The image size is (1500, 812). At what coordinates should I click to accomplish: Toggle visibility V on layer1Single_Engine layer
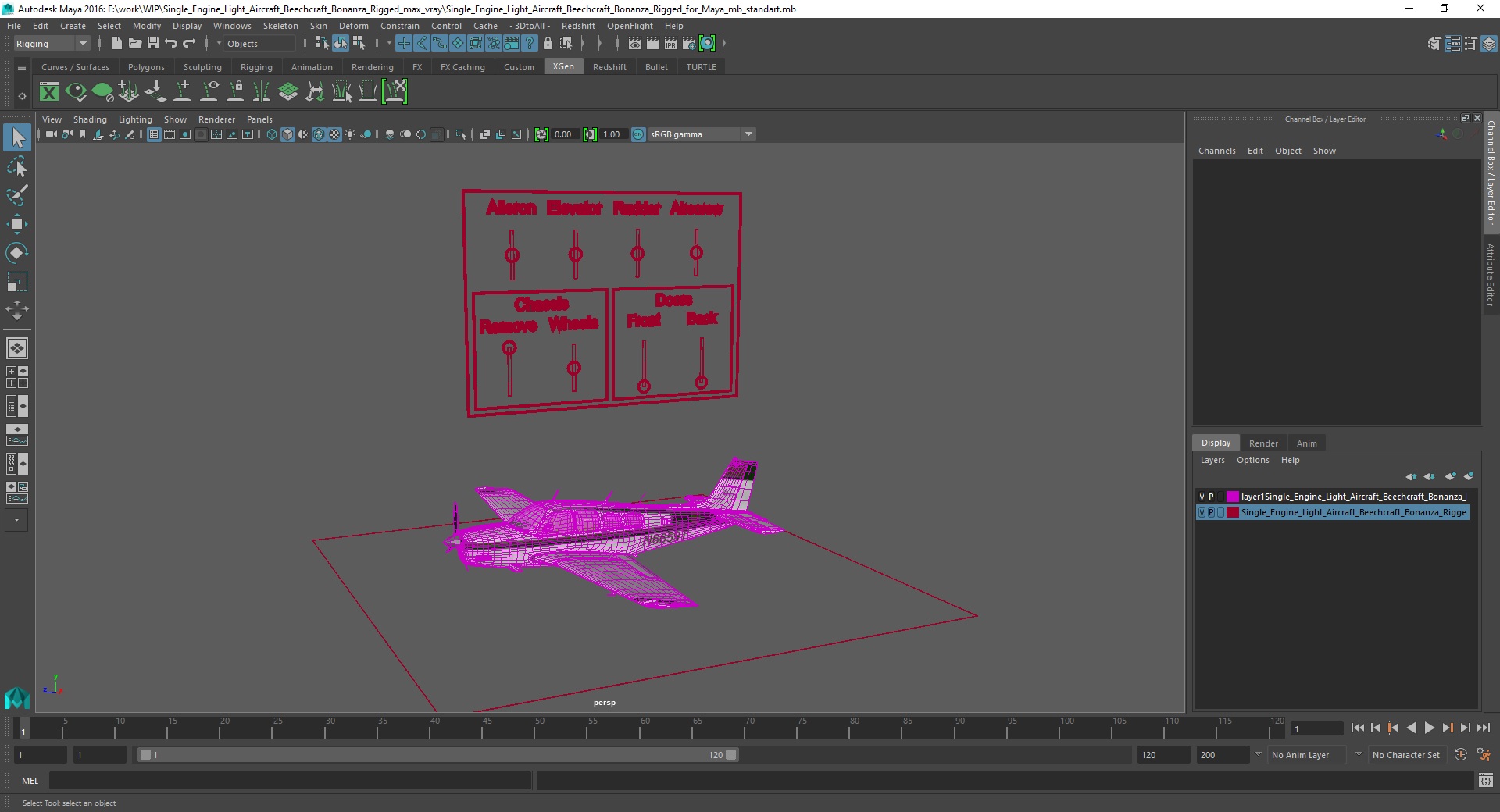(x=1202, y=497)
